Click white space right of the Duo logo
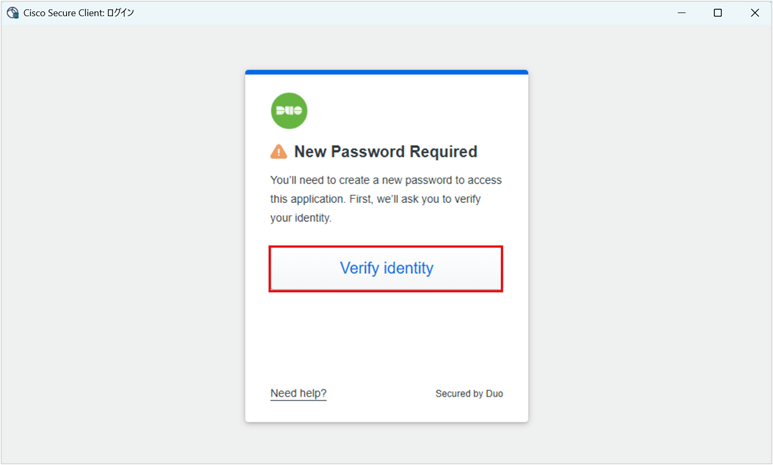 420,110
